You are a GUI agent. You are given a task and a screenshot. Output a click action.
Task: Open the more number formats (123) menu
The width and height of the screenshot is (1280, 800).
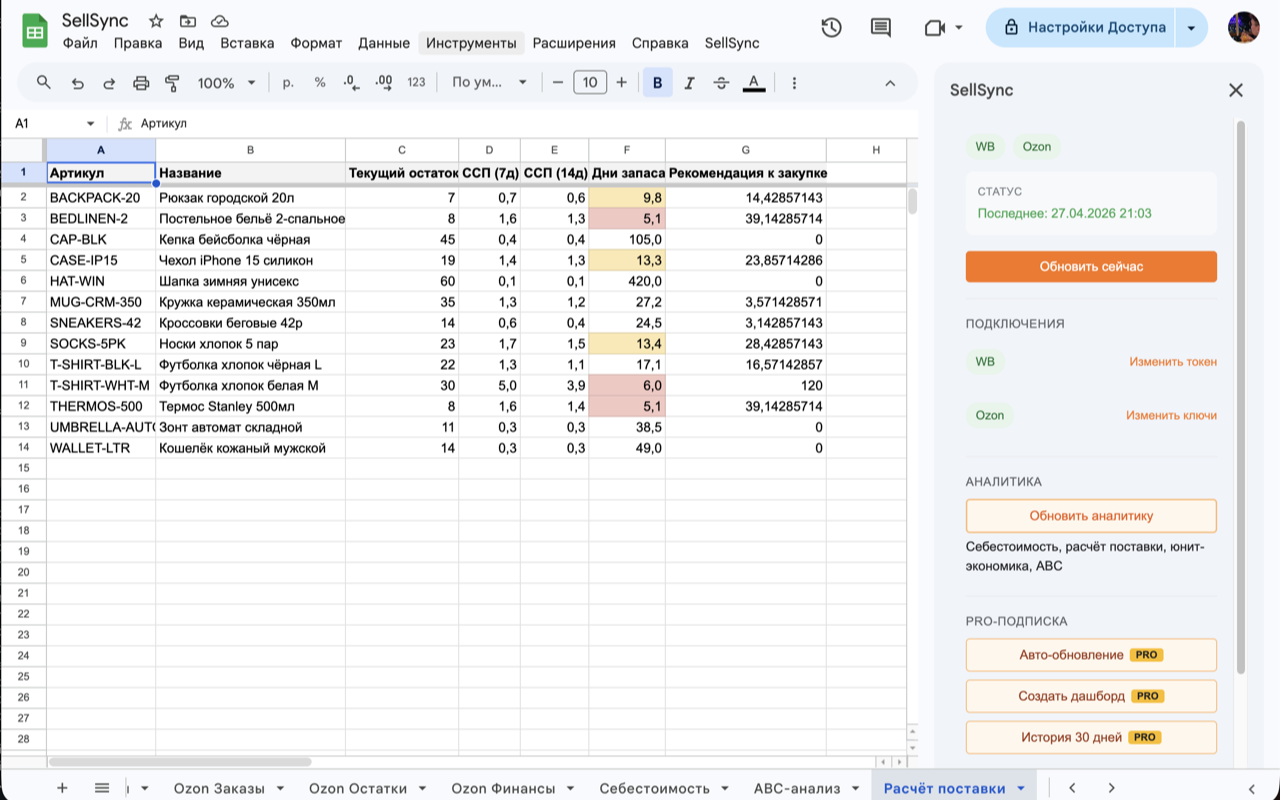[417, 83]
